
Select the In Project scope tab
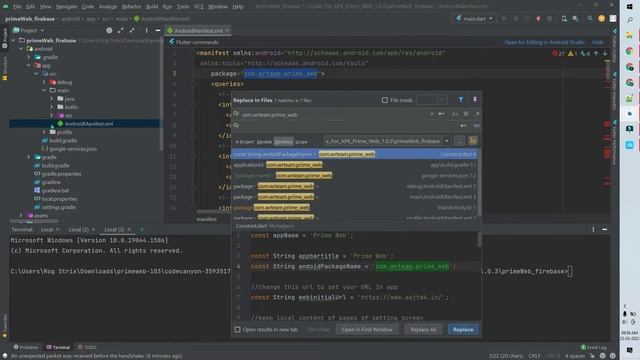point(245,142)
